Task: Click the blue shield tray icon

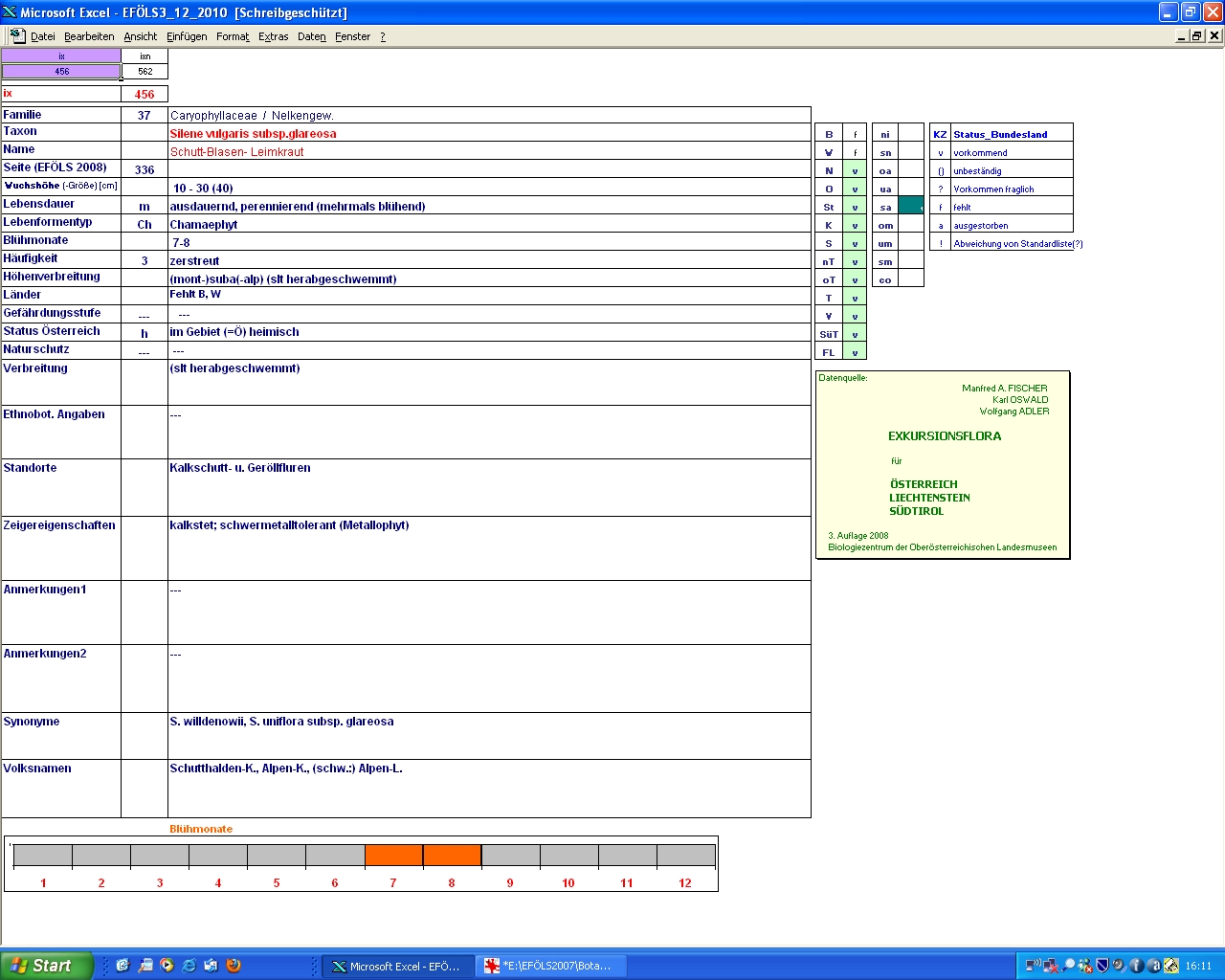Action: (1102, 966)
